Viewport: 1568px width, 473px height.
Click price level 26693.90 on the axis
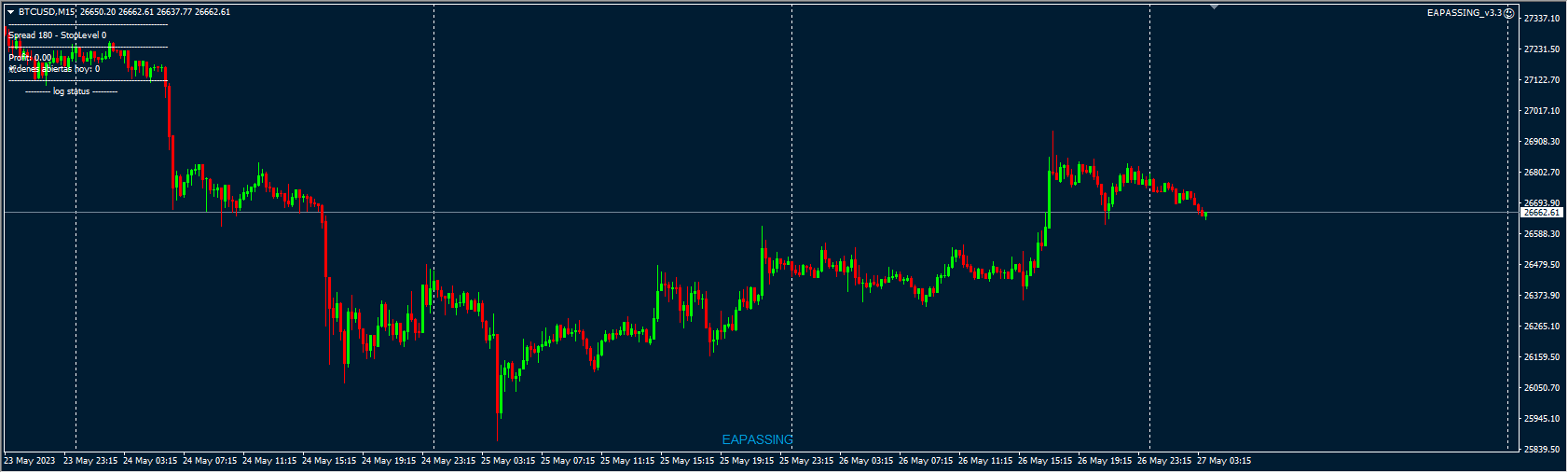click(x=1542, y=203)
